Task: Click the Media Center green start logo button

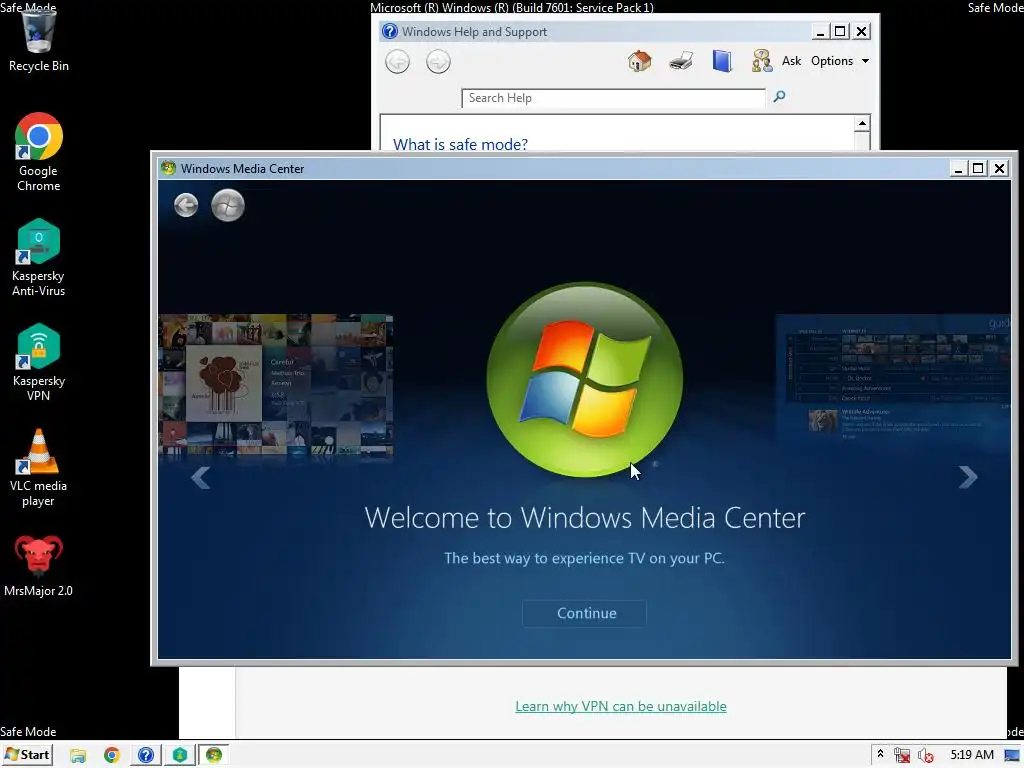Action: pyautogui.click(x=228, y=205)
